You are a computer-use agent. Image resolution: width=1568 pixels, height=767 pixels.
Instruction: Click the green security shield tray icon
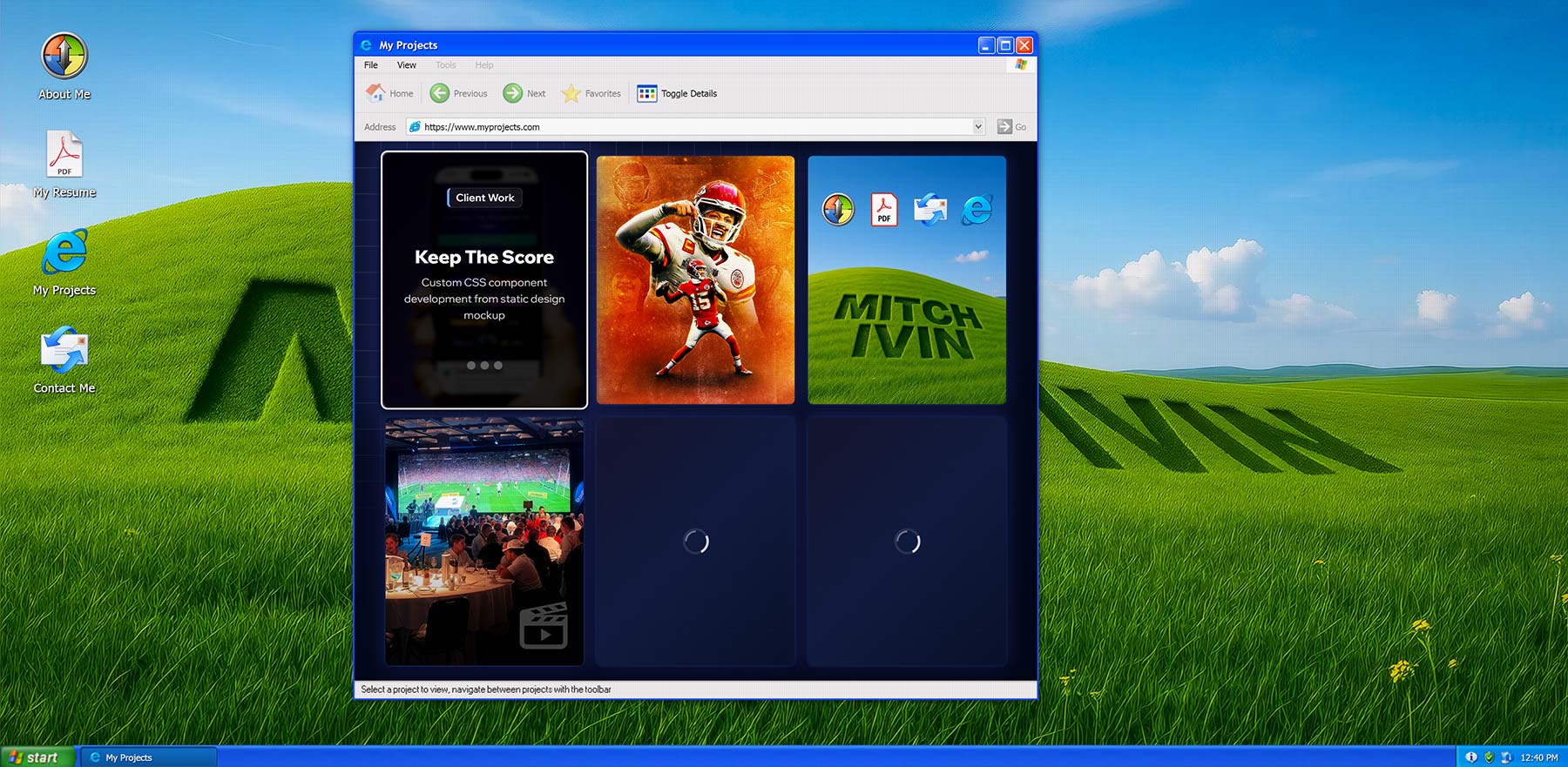point(1489,757)
